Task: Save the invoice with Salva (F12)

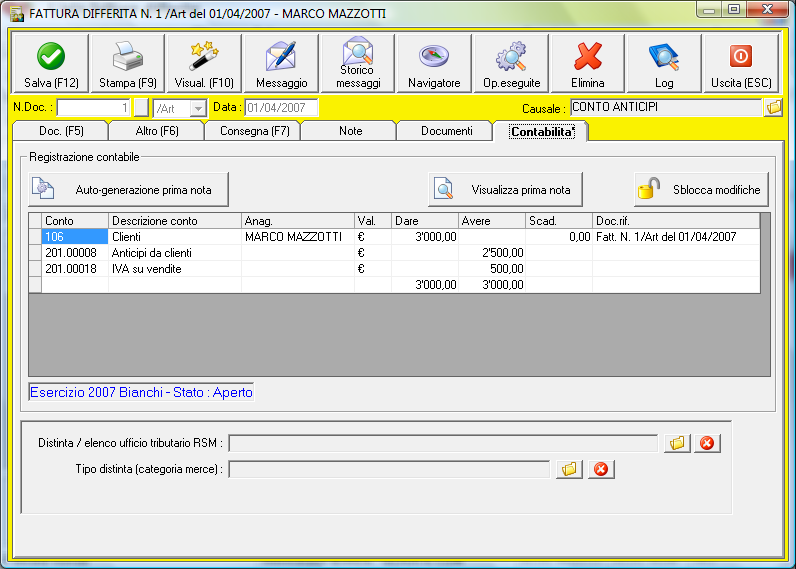Action: click(50, 63)
